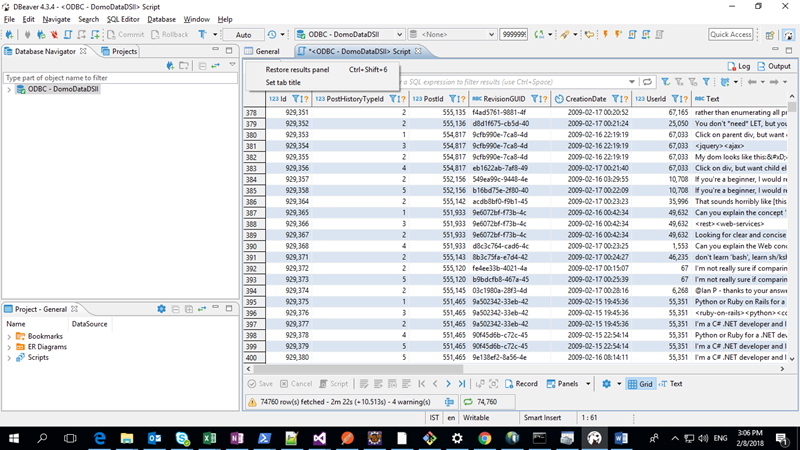The height and width of the screenshot is (450, 800).
Task: Toggle Grid view mode
Action: click(x=640, y=383)
